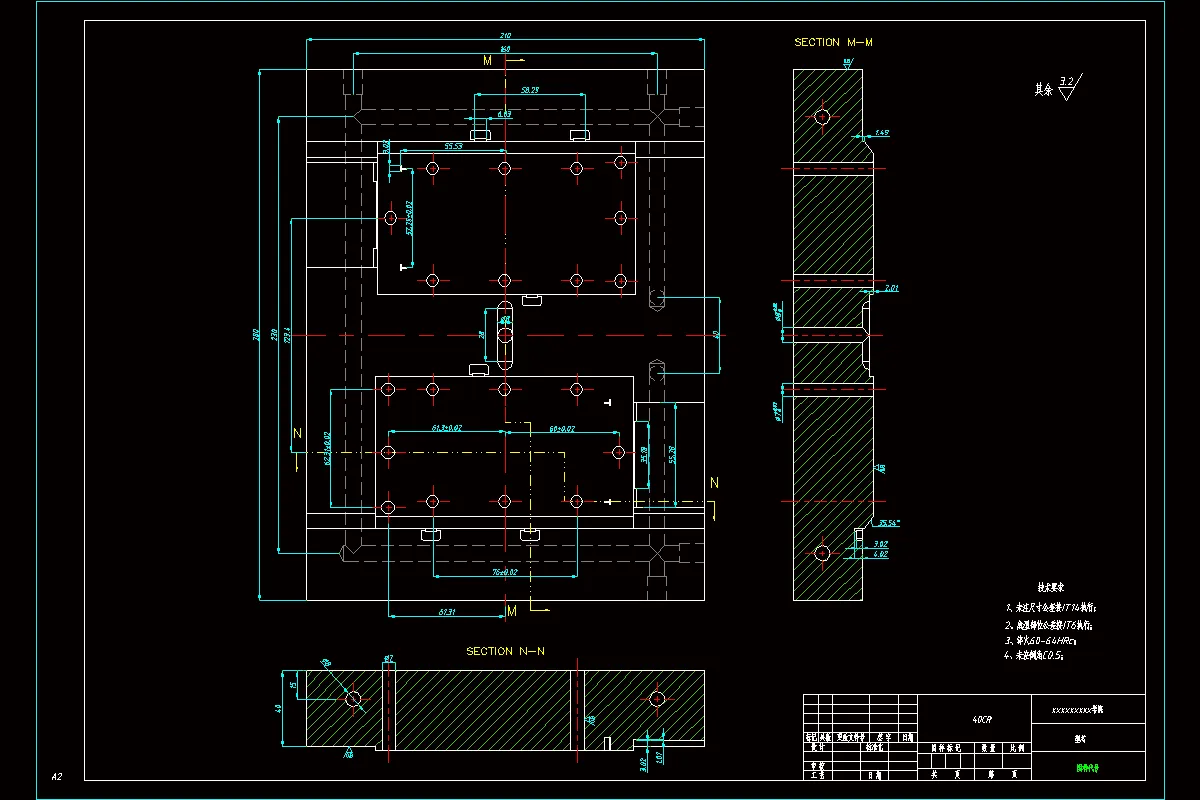Click the 35.18 vertical dimension text

tap(644, 455)
